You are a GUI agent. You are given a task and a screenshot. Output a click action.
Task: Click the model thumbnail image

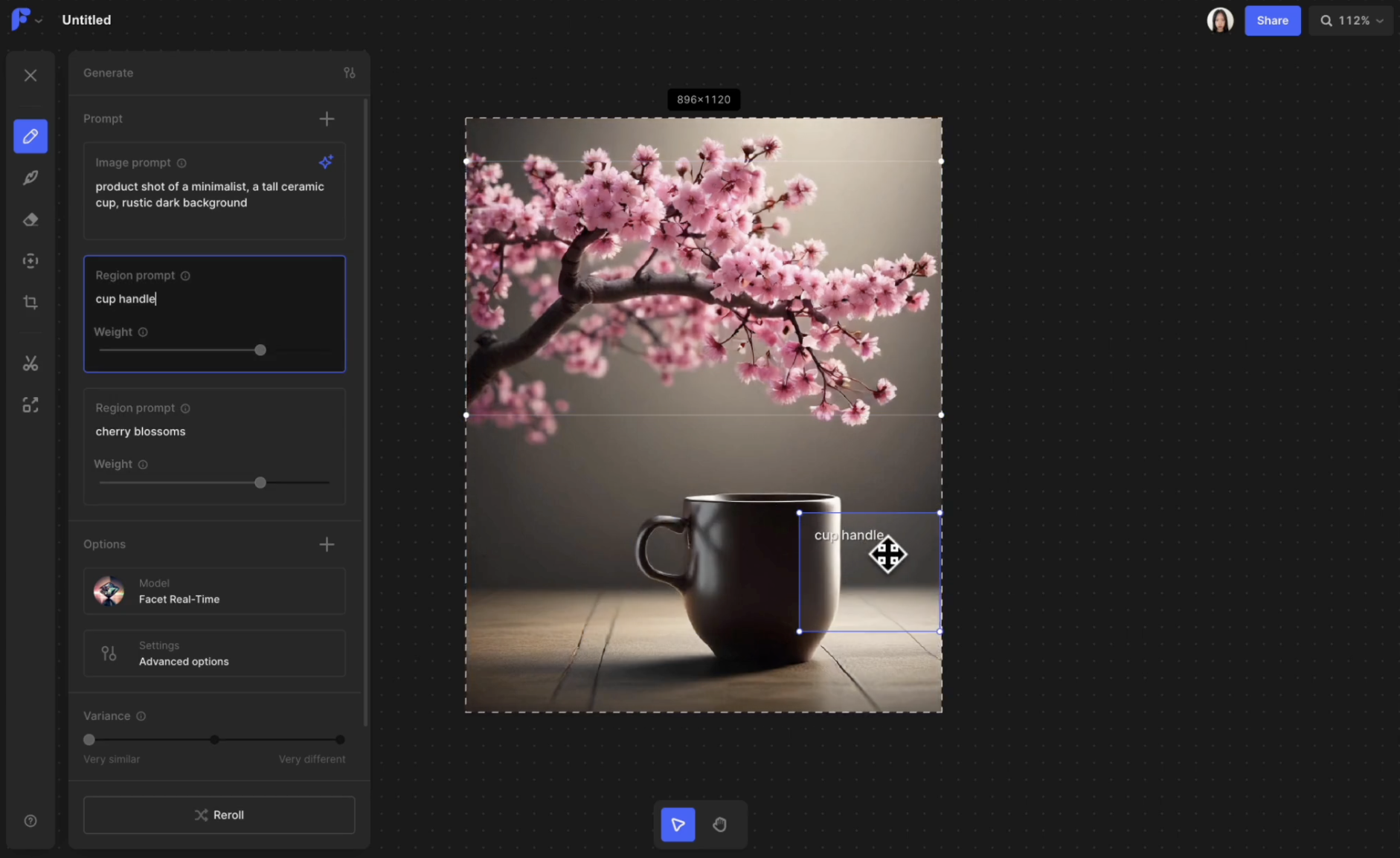pos(109,591)
